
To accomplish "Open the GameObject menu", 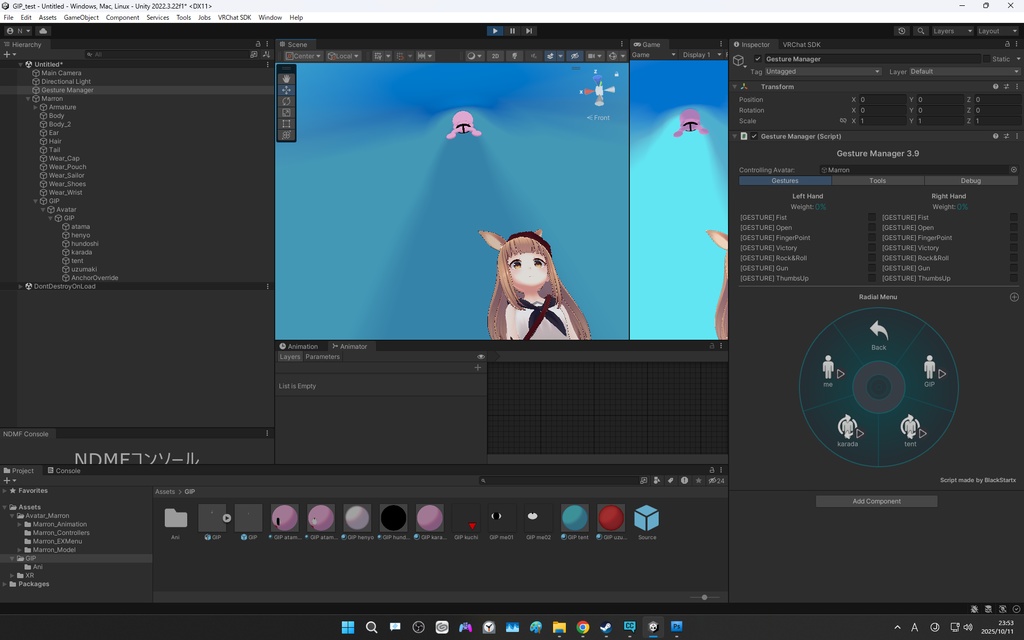I will pos(80,17).
